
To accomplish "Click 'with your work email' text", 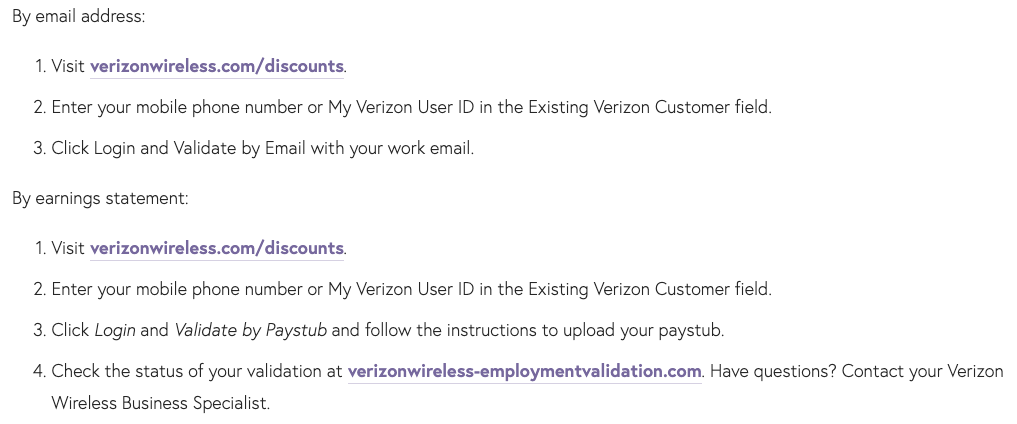I will [391, 148].
